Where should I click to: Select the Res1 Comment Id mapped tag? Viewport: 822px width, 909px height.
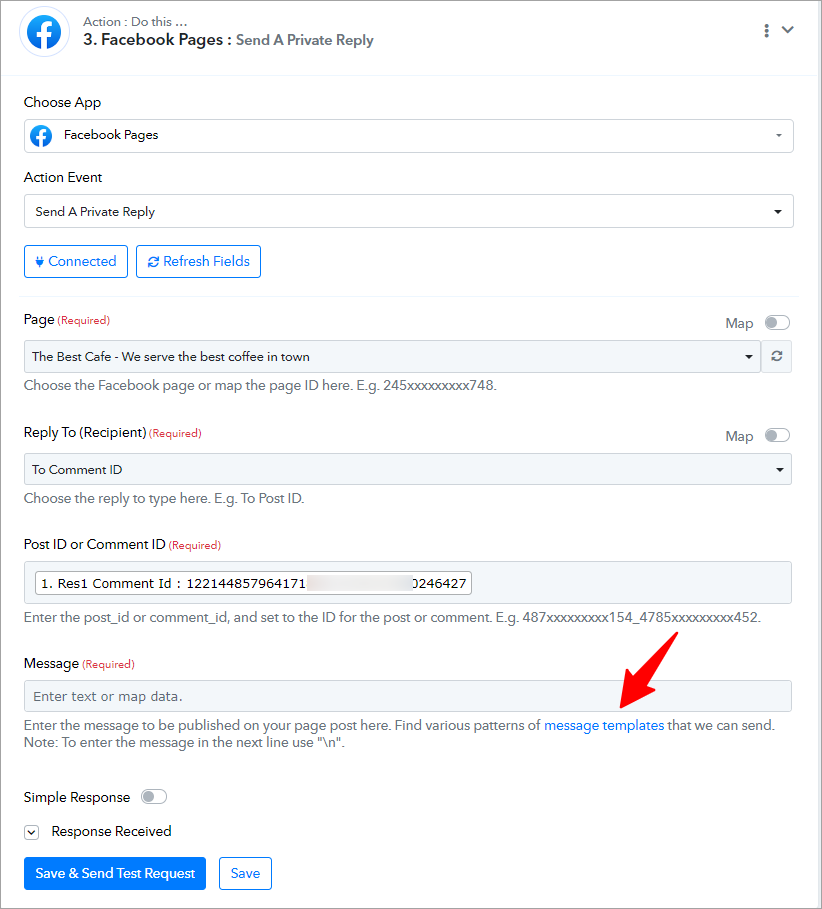tap(253, 583)
